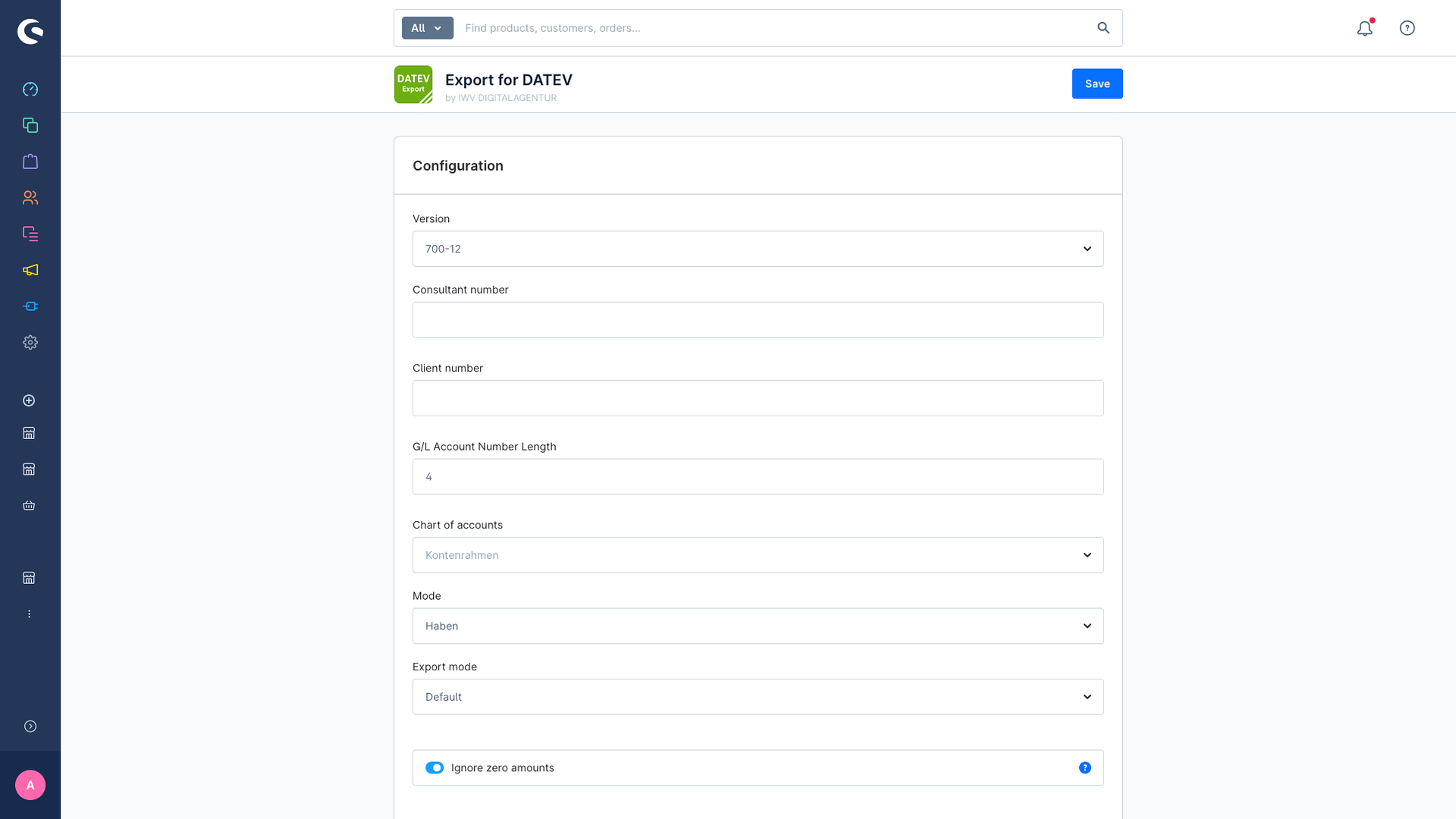Open the Mode dropdown showing Haben
1456x819 pixels.
(x=758, y=626)
